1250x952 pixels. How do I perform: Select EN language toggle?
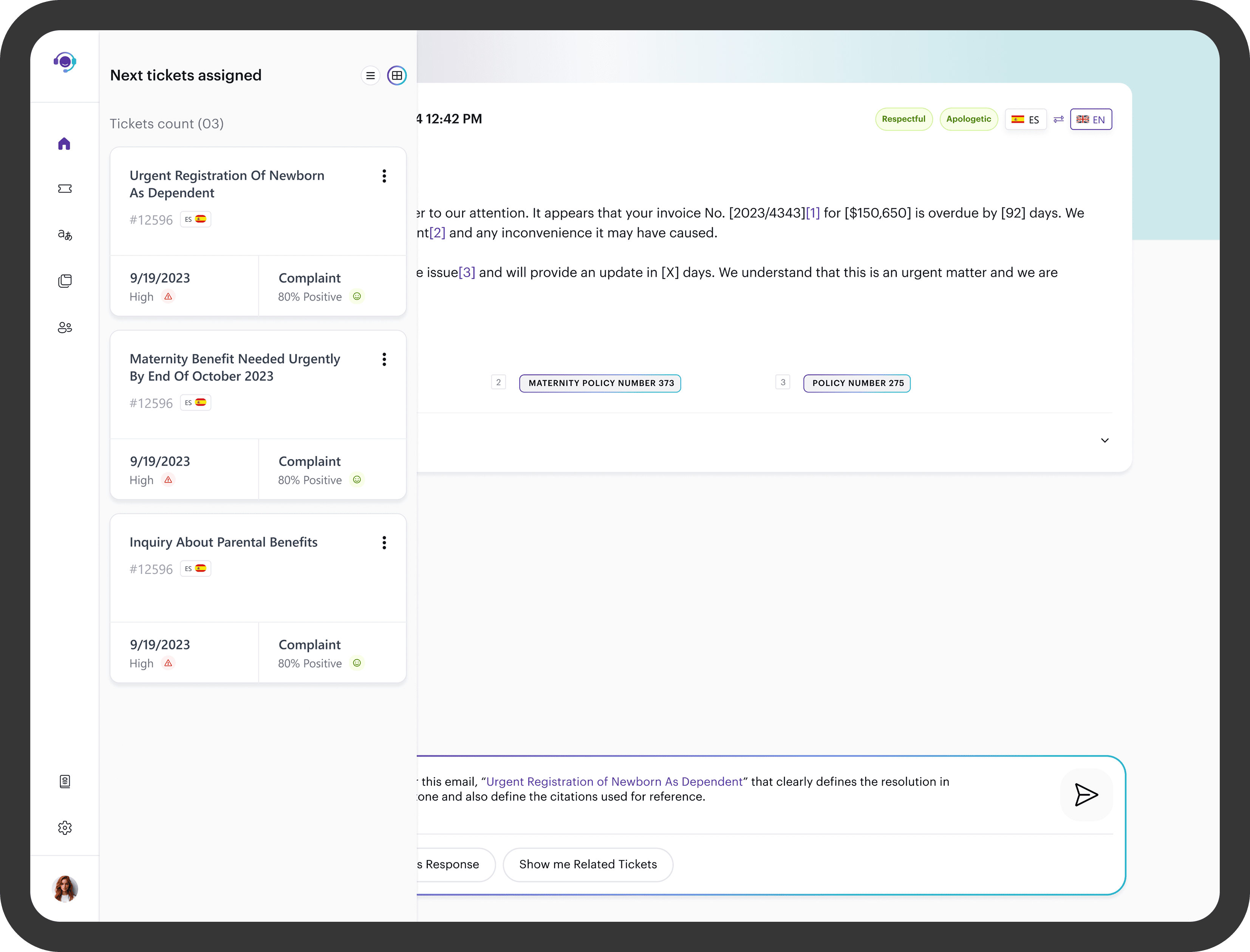1091,119
